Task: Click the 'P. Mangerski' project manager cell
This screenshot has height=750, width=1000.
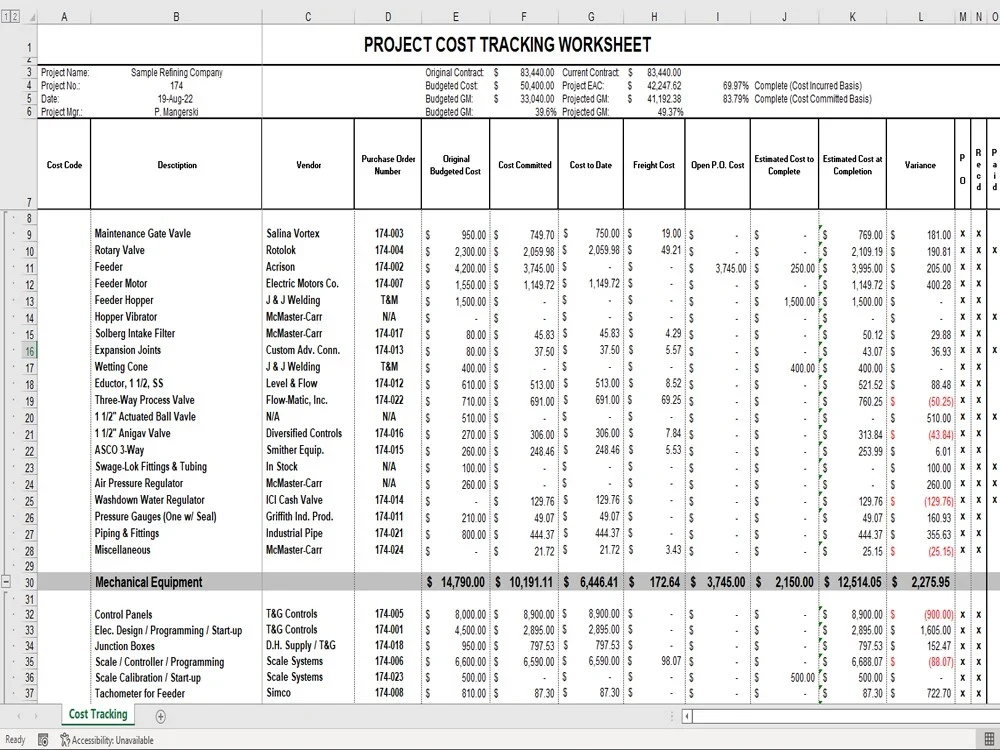Action: [177, 112]
